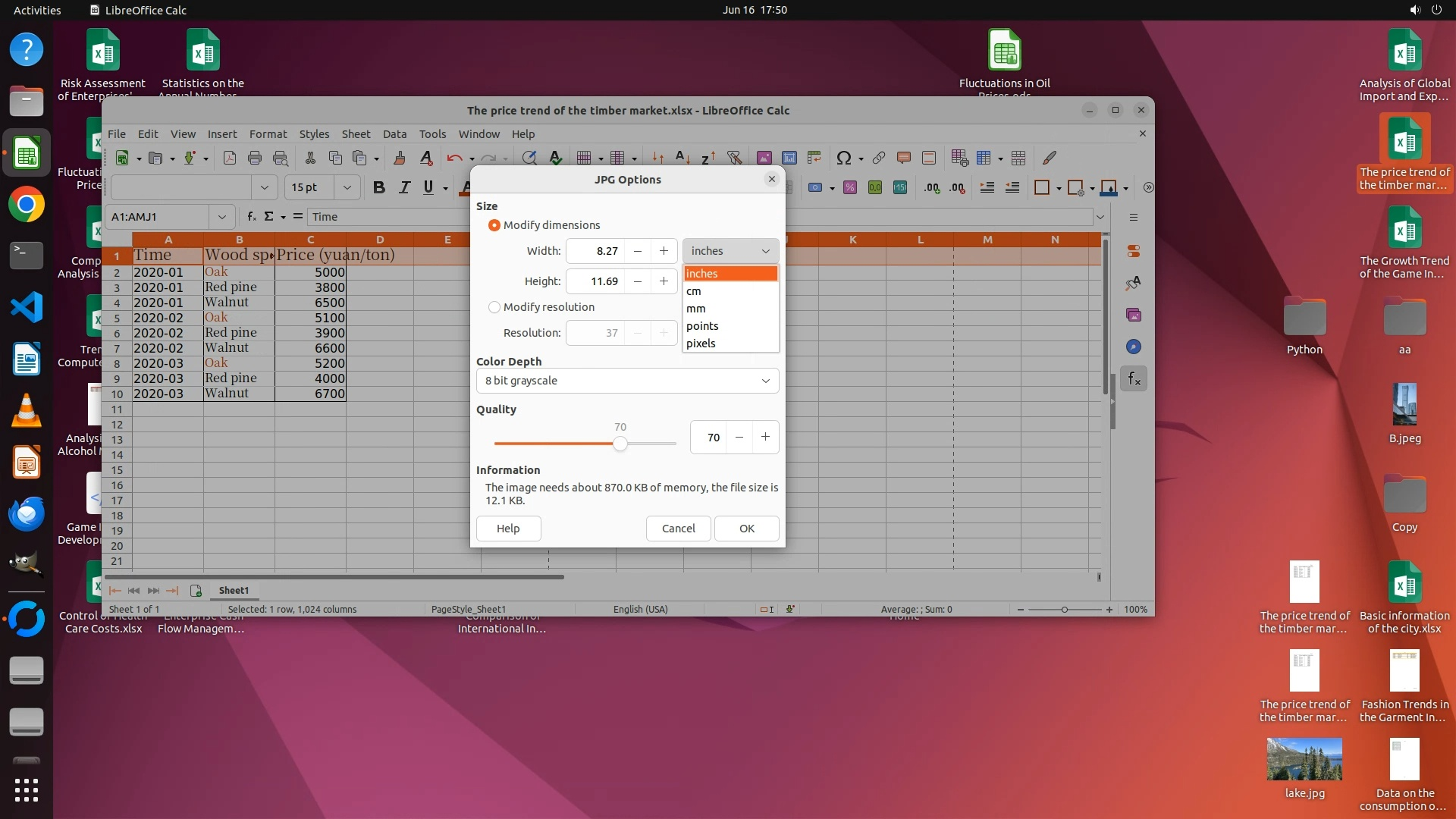This screenshot has height=819, width=1456.
Task: Select the Modify resolution radio button
Action: (494, 307)
